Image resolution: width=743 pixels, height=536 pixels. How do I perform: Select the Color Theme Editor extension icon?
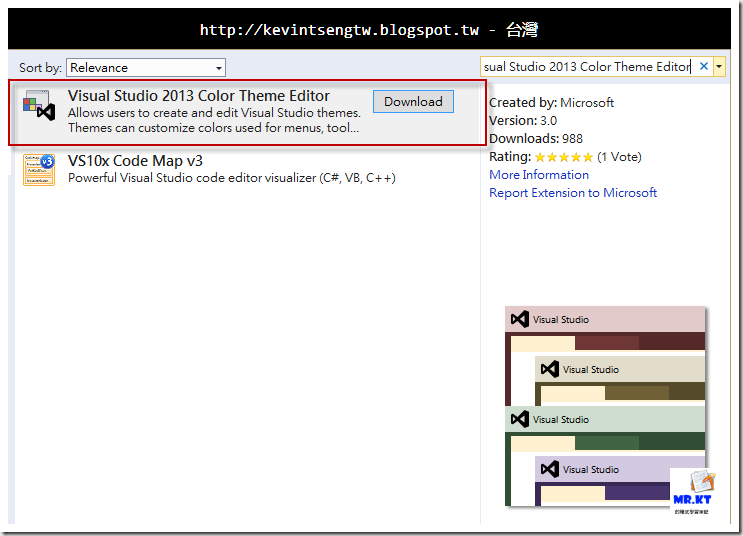39,105
